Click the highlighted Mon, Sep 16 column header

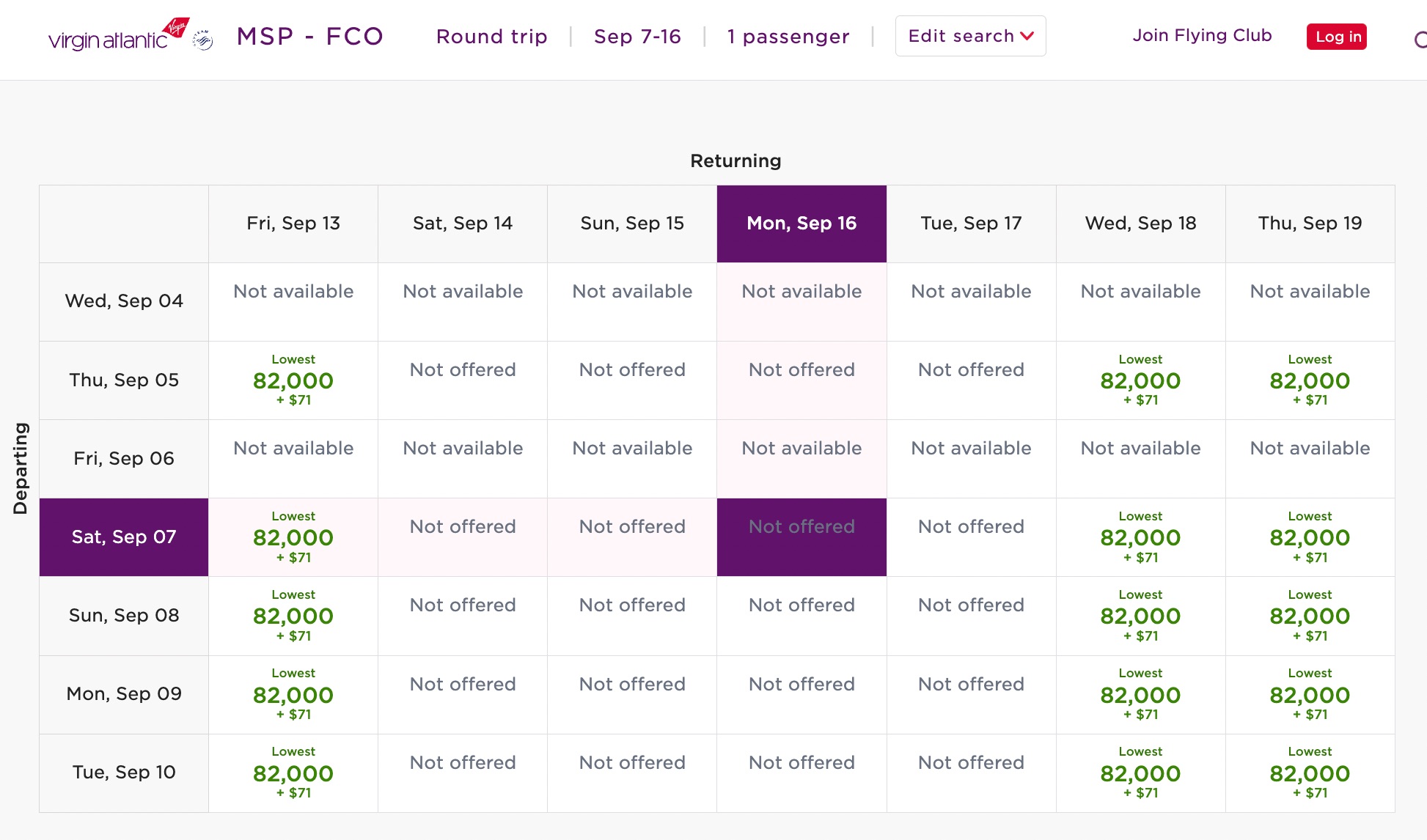pos(801,224)
